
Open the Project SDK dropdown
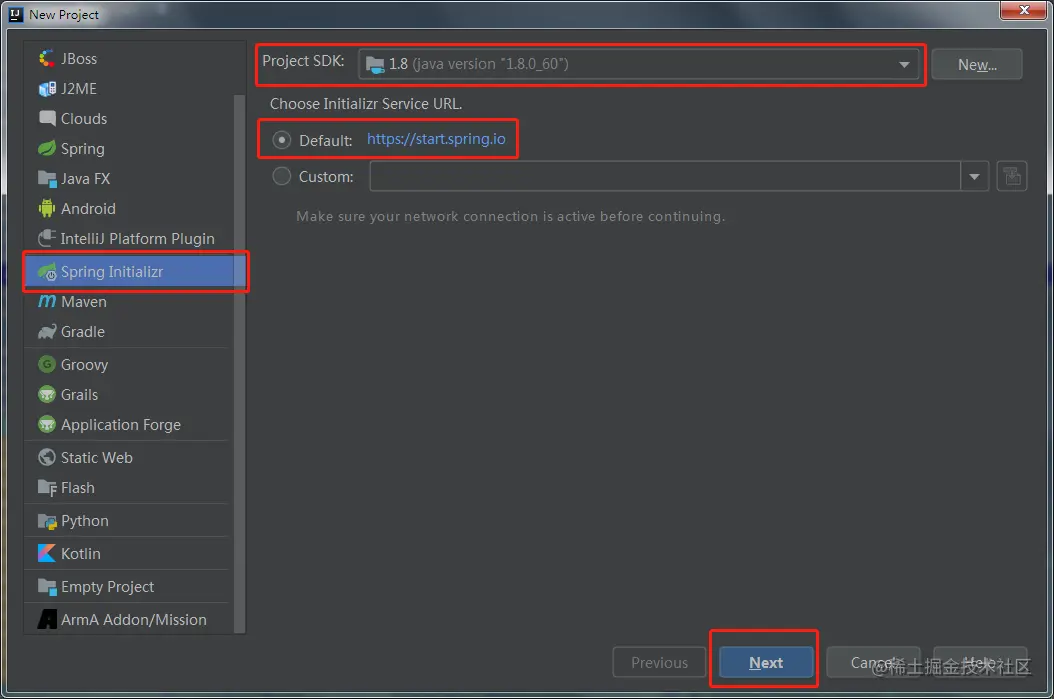tap(639, 64)
